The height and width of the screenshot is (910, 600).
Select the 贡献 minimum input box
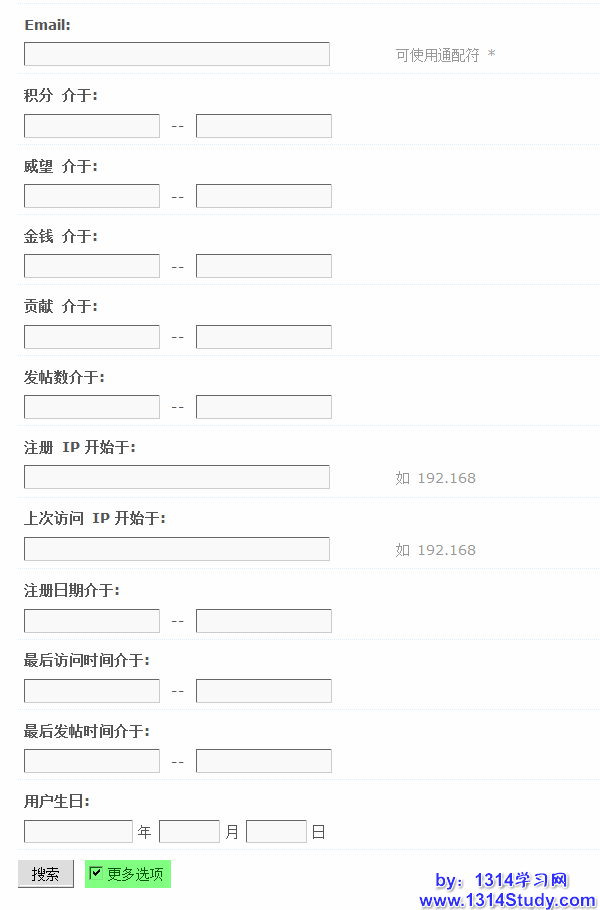[x=92, y=337]
